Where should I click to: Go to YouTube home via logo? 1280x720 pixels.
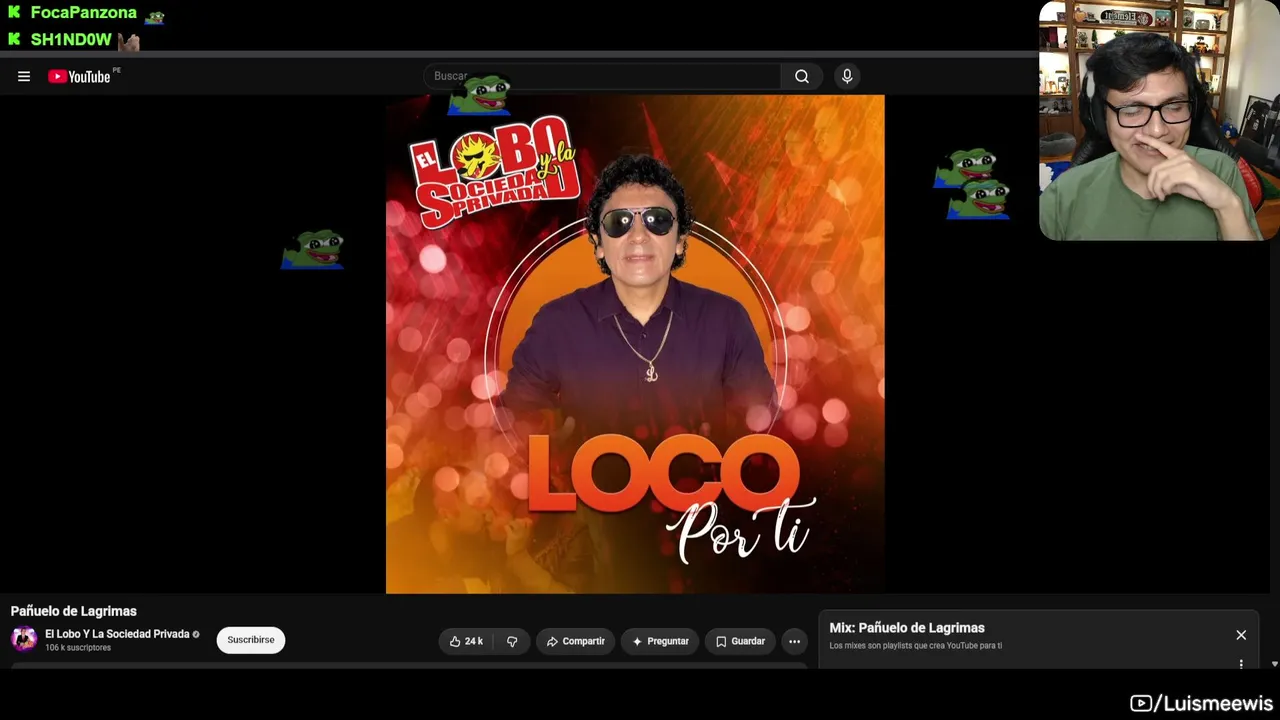(79, 76)
